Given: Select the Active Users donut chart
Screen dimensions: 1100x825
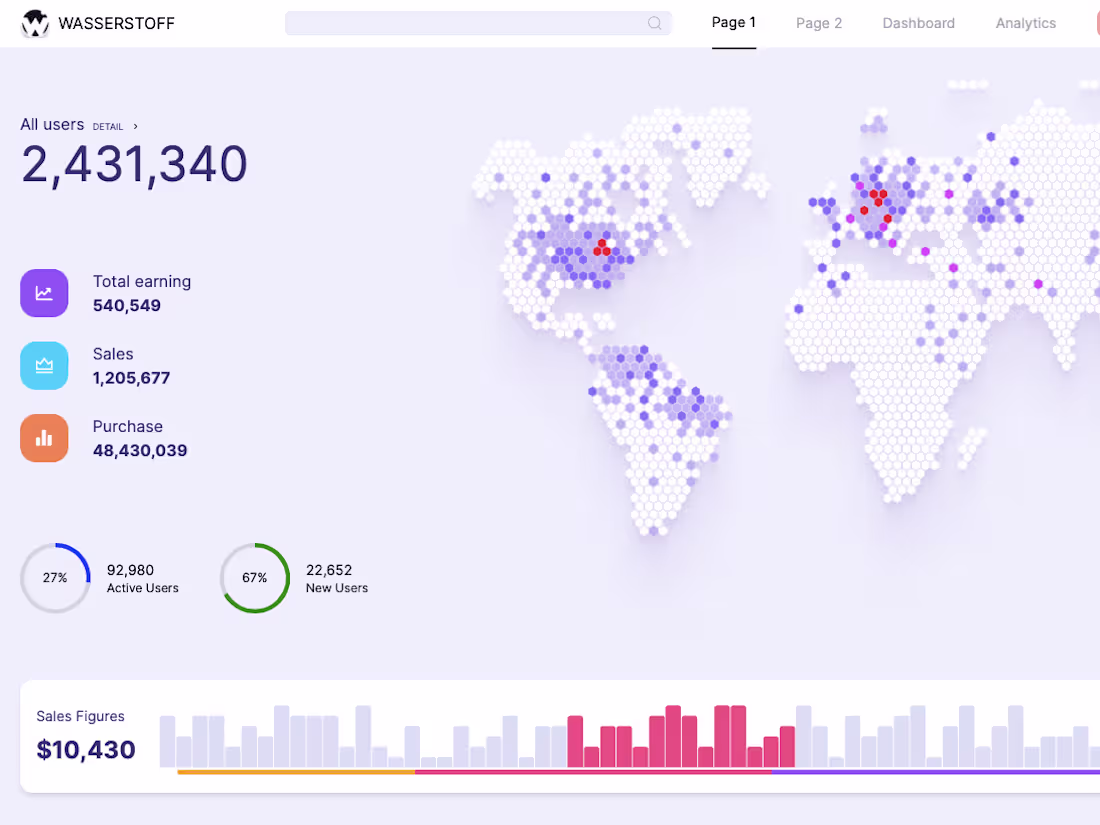Looking at the screenshot, I should tap(55, 578).
